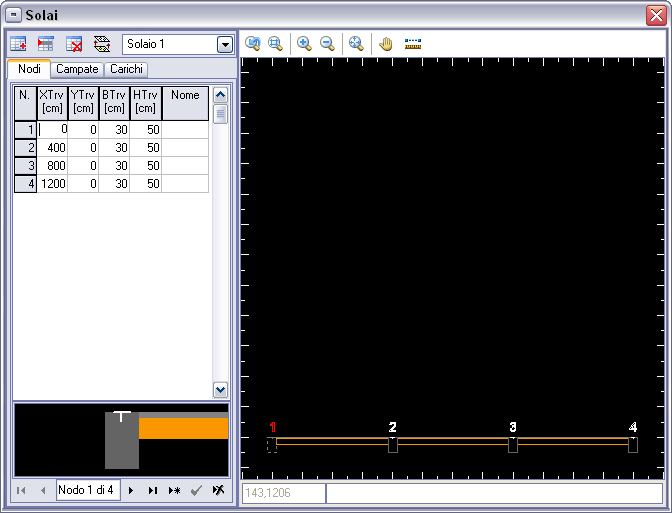Select the XTrv cell of row 2
This screenshot has width=672, height=513.
[52, 147]
